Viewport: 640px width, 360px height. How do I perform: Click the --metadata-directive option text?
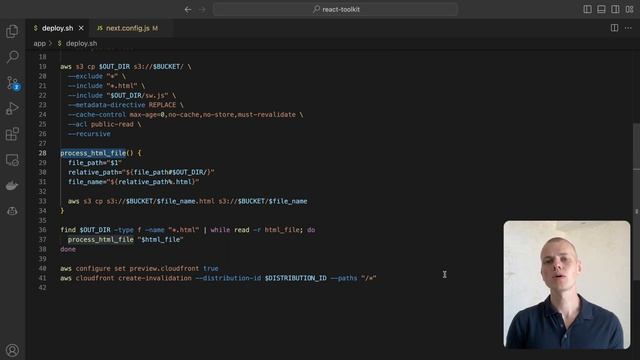coord(107,105)
